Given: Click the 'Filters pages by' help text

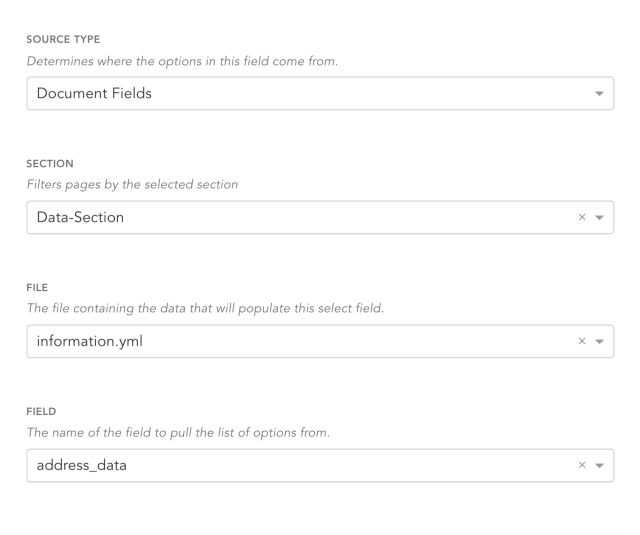Looking at the screenshot, I should (132, 184).
